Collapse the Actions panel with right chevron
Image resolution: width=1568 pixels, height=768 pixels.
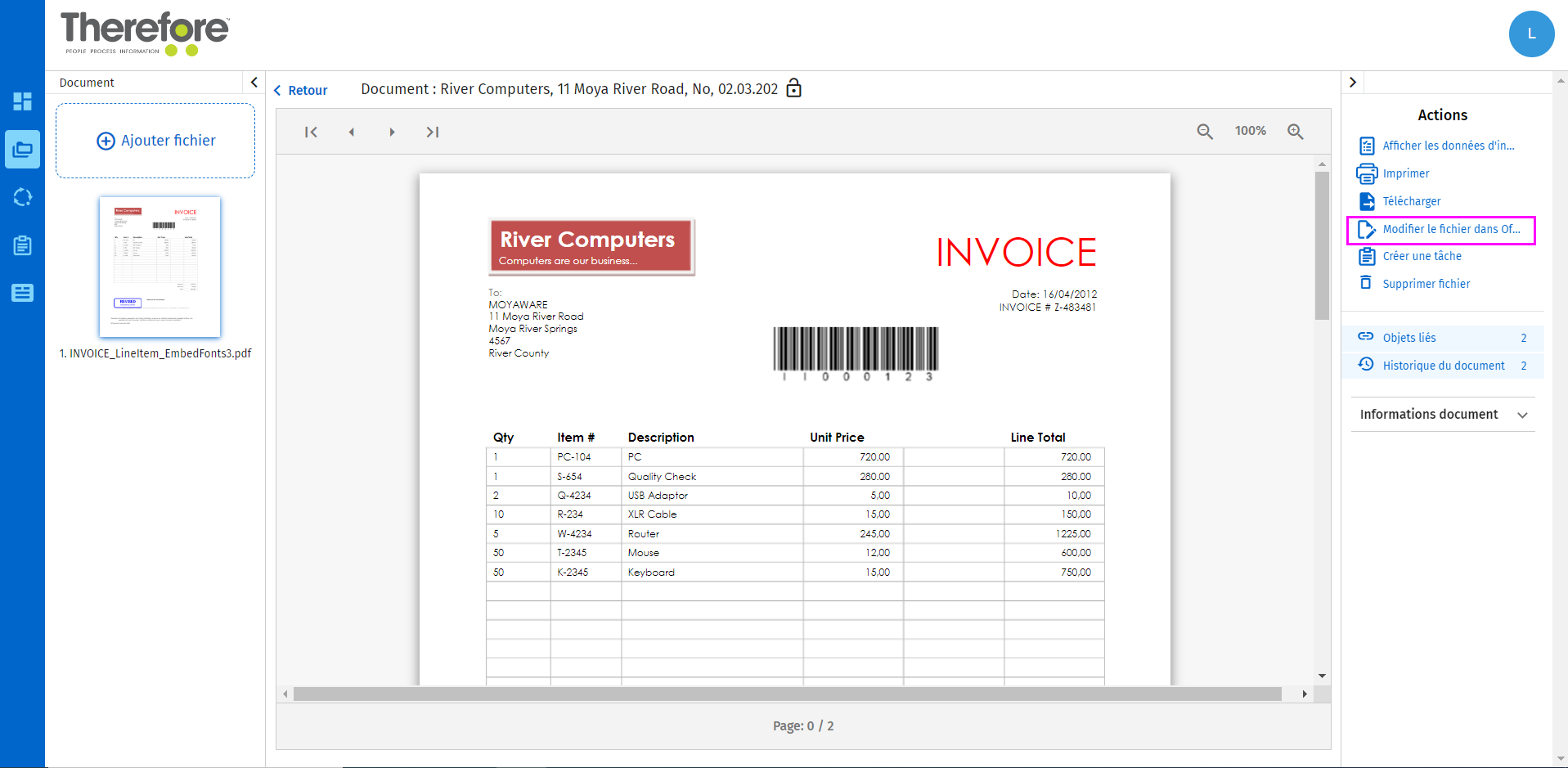tap(1353, 82)
